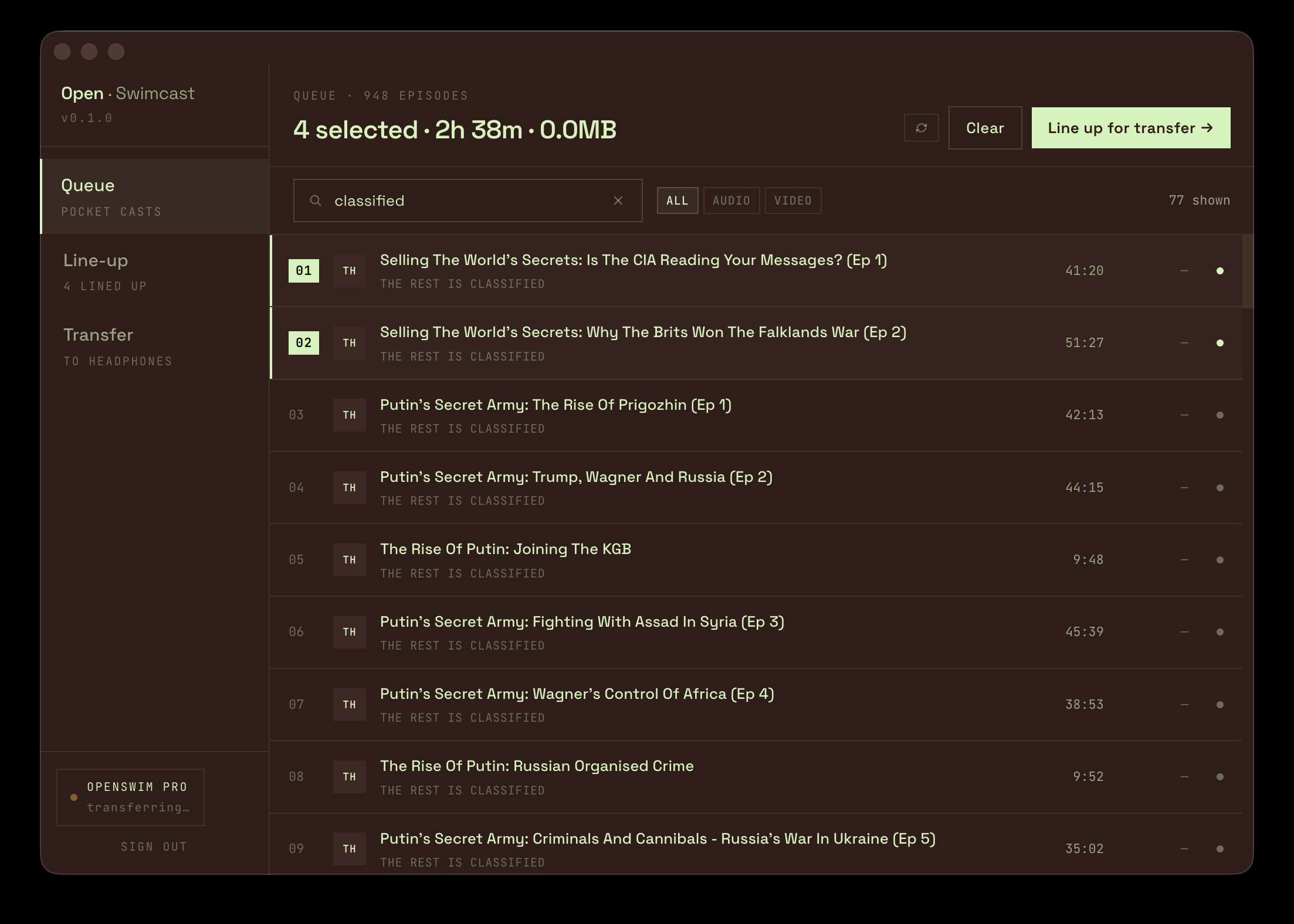Filter episodes by AUDIO
This screenshot has width=1294, height=924.
(x=731, y=201)
